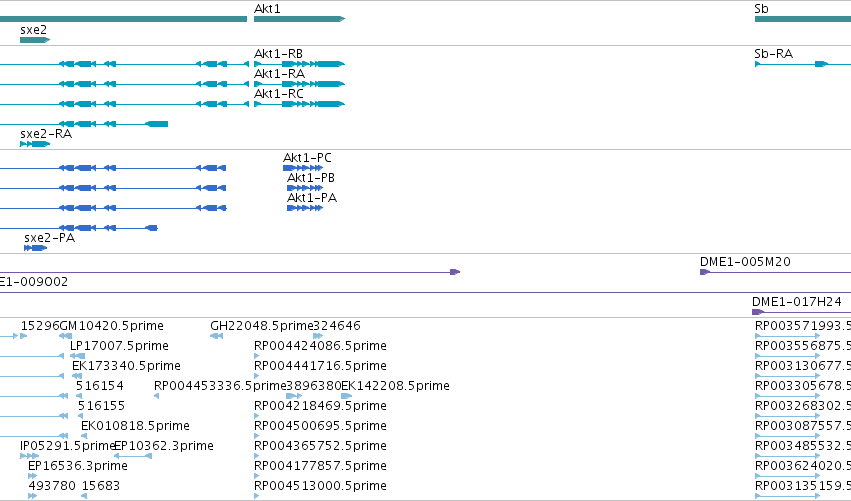Select the RP004218469.5prime EST label
Viewport: 851px width, 501px height.
[x=320, y=406]
